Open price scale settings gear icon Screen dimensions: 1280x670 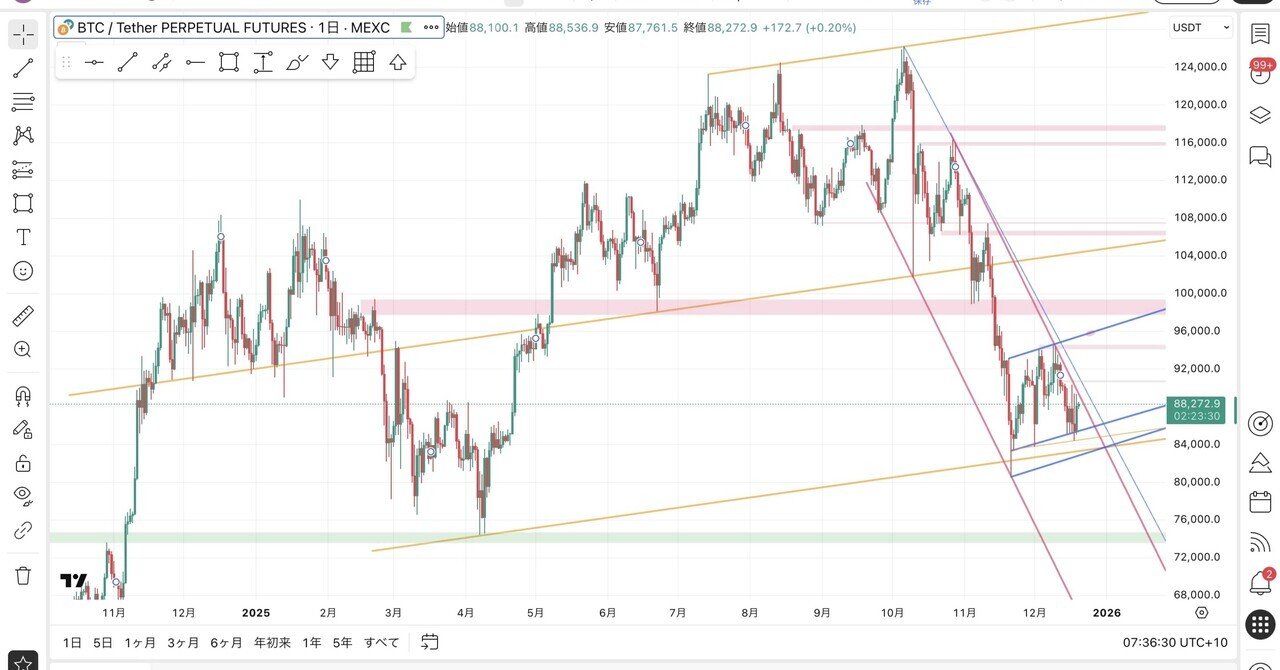1201,612
